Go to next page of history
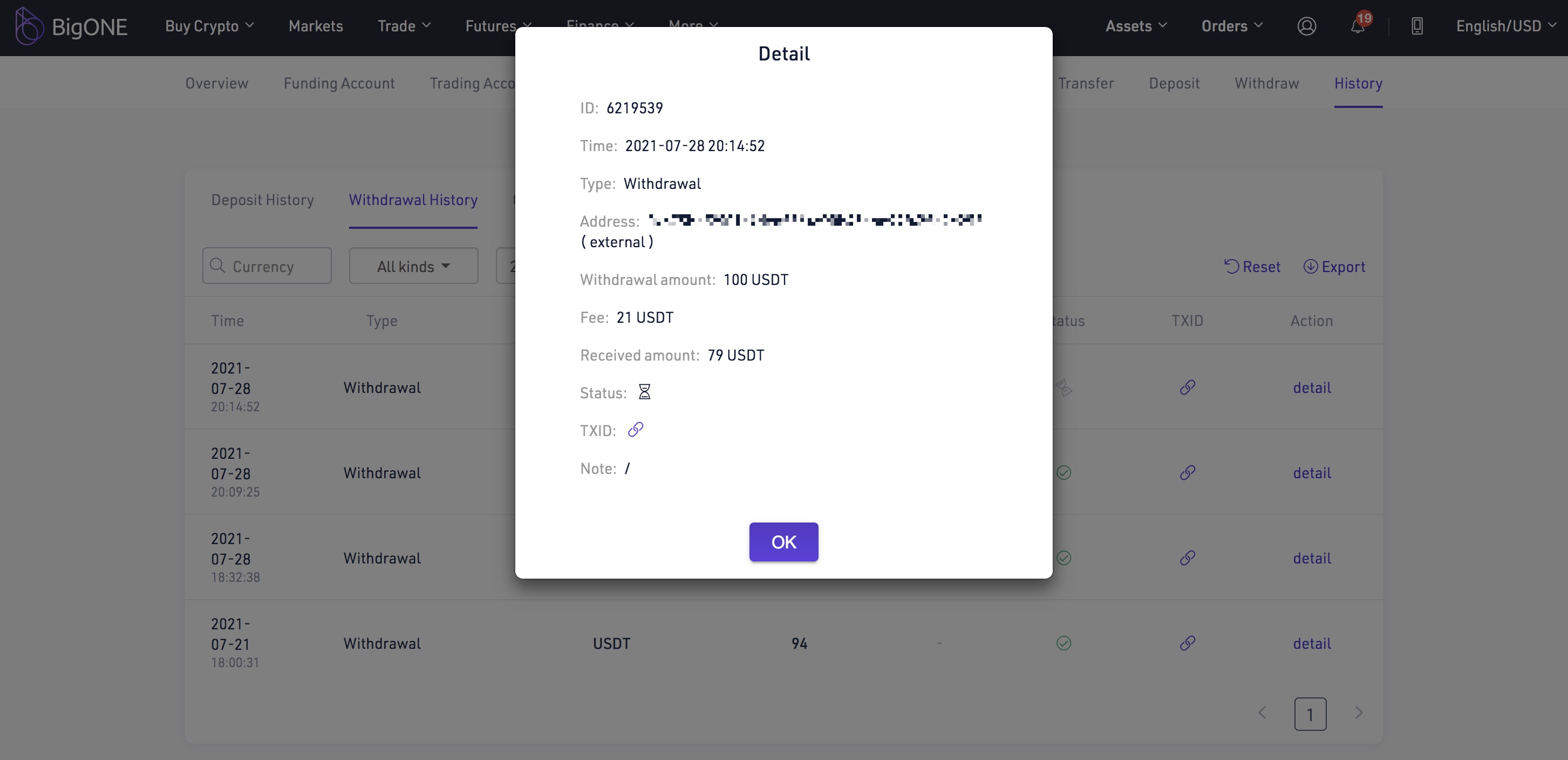Screen dimensions: 1568x760 1359,713
